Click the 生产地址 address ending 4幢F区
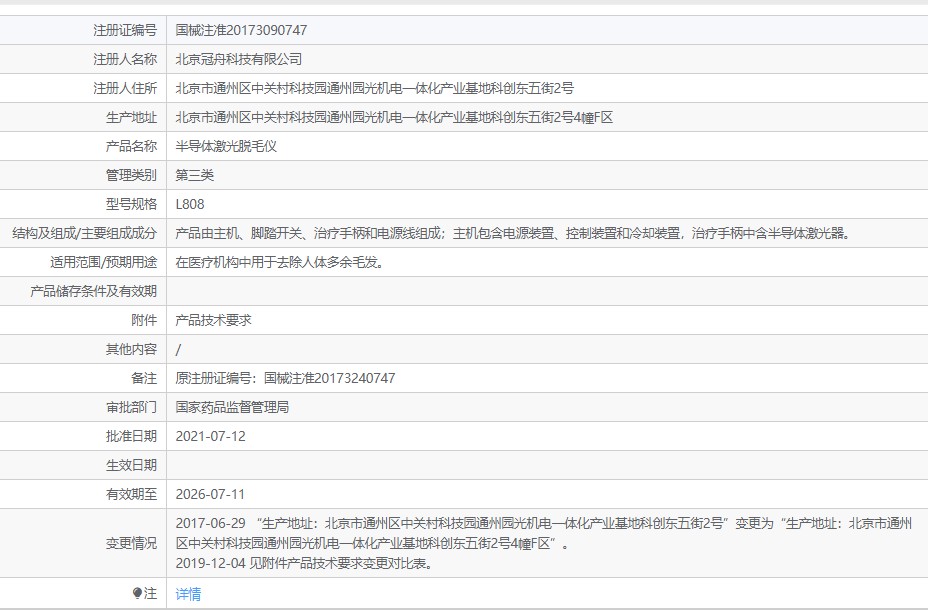Image resolution: width=928 pixels, height=613 pixels. click(x=394, y=117)
